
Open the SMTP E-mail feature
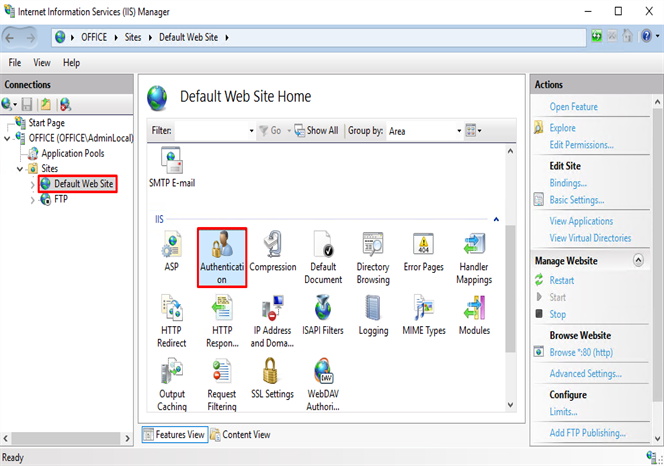click(x=172, y=167)
